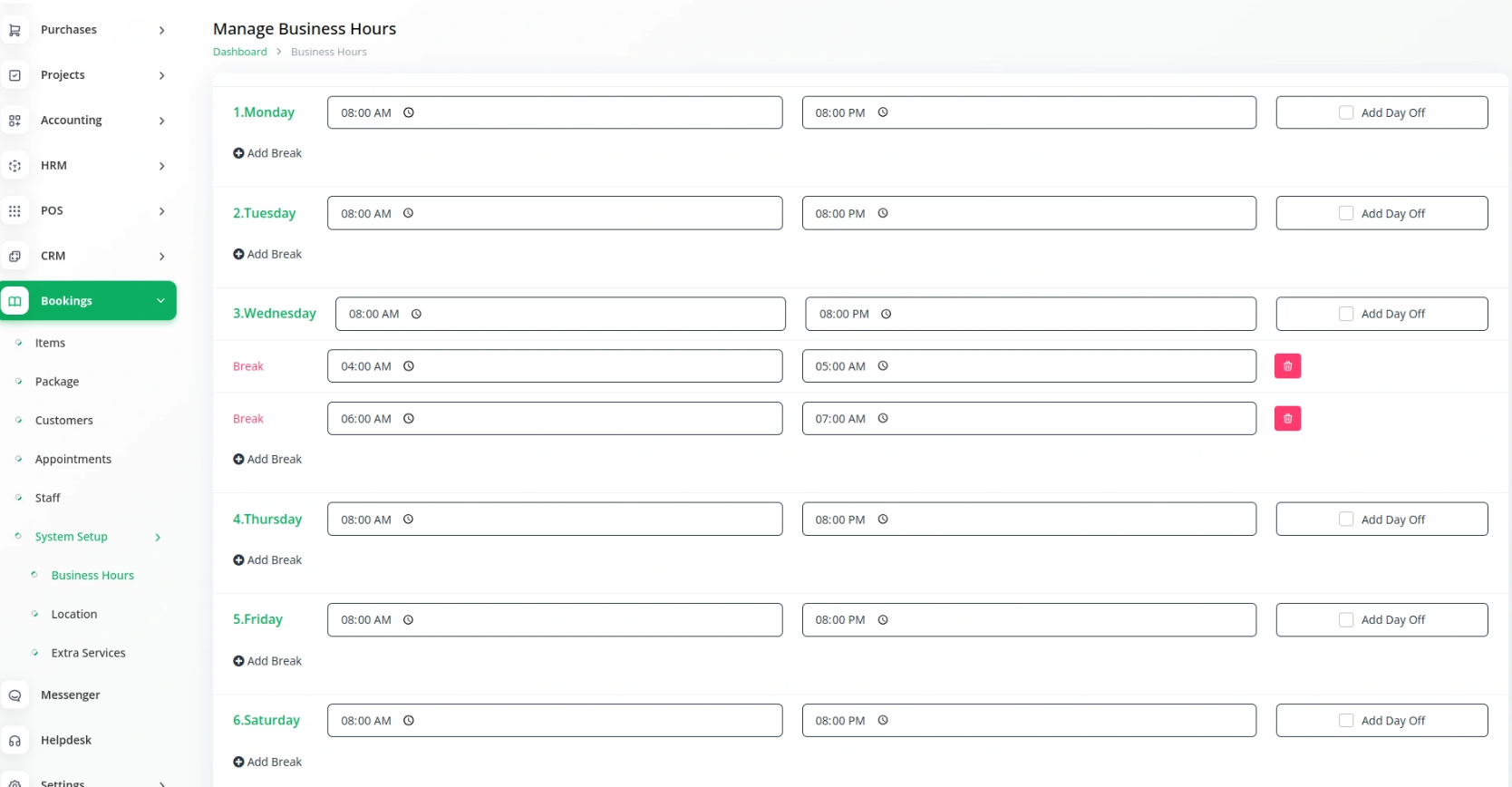Delete the 04:00 AM break on Wednesday
The height and width of the screenshot is (787, 1512).
pos(1287,366)
